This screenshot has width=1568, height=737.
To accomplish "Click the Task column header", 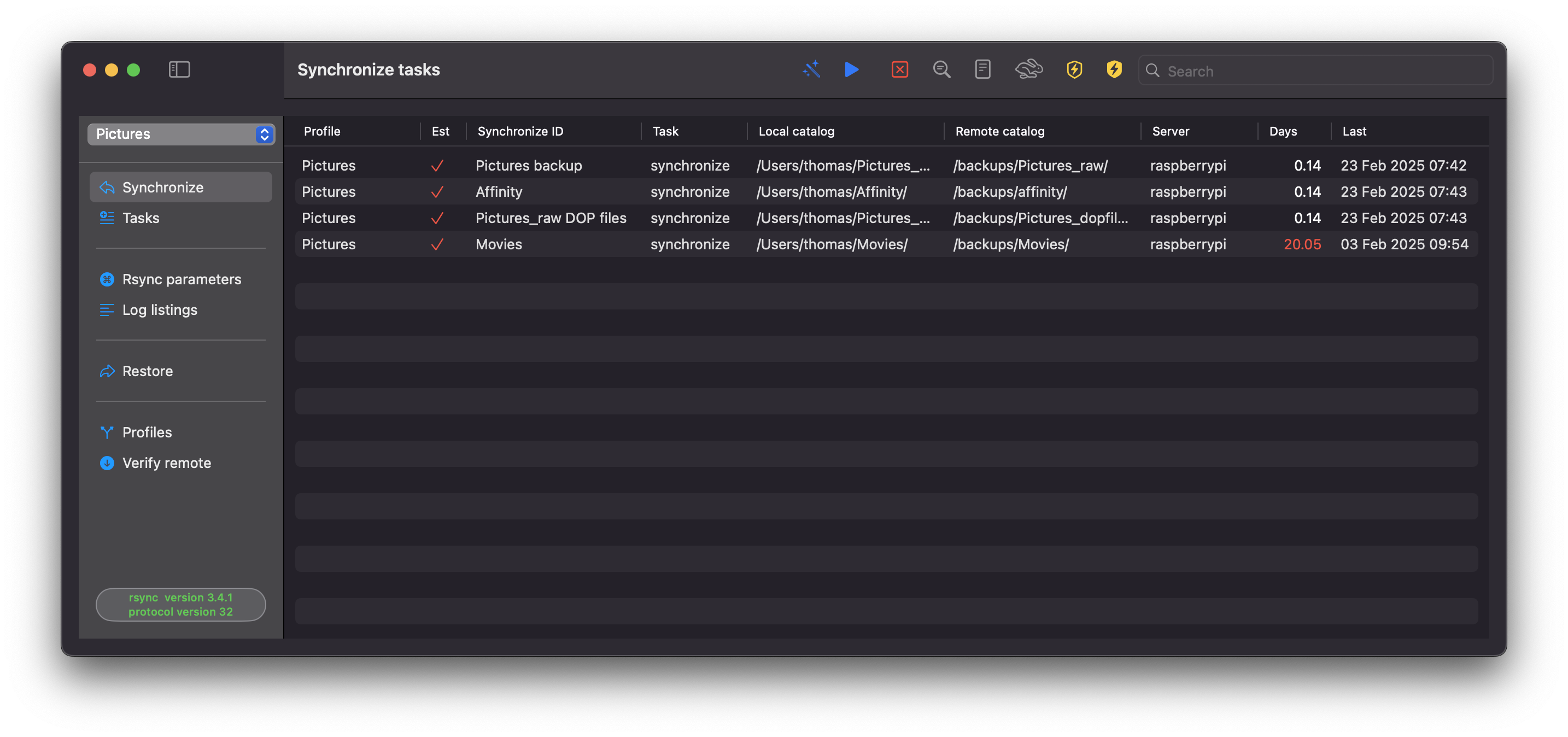I will [x=665, y=131].
